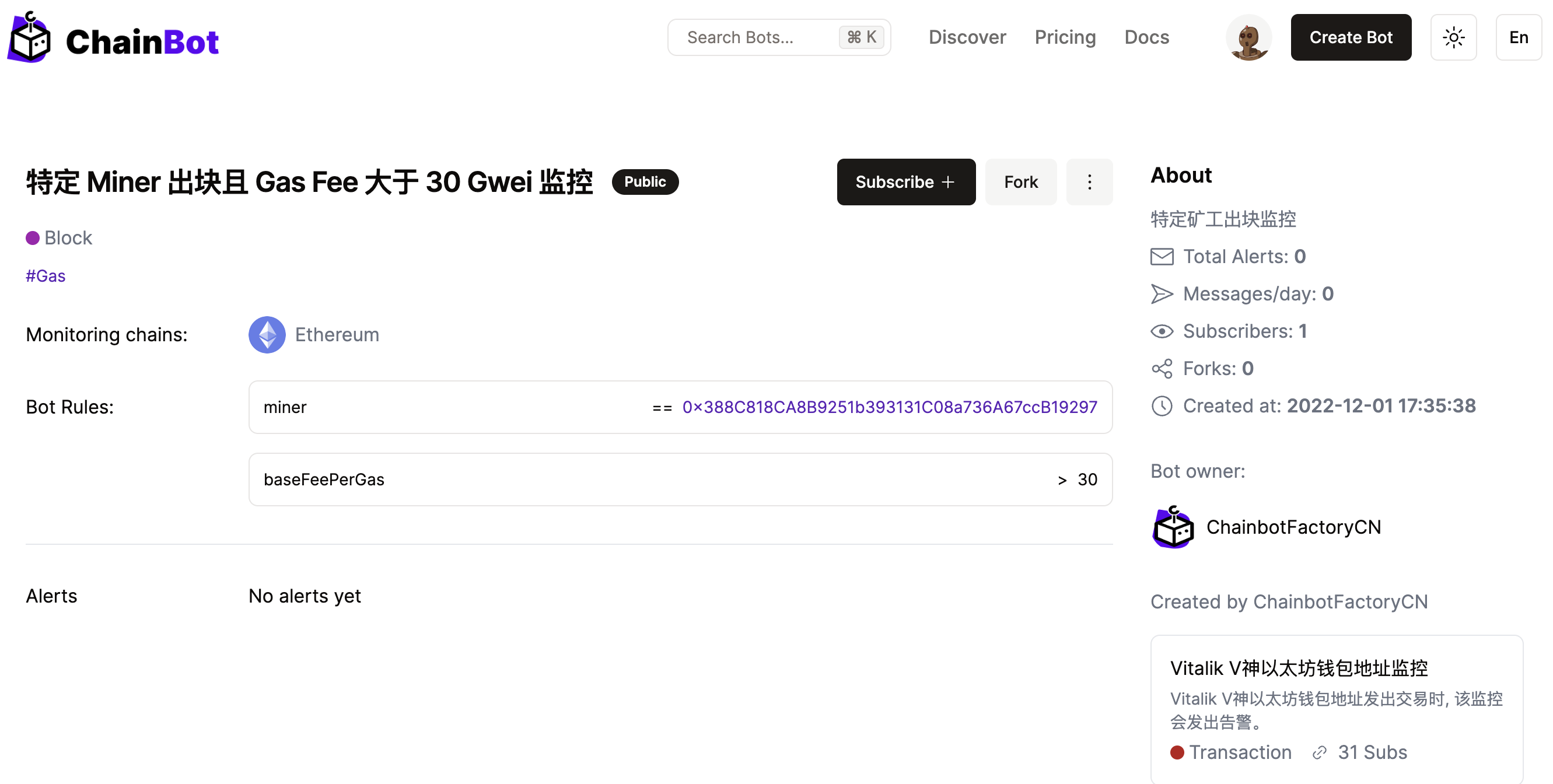1553x784 pixels.
Task: Click the Forks share icon
Action: pos(1161,369)
